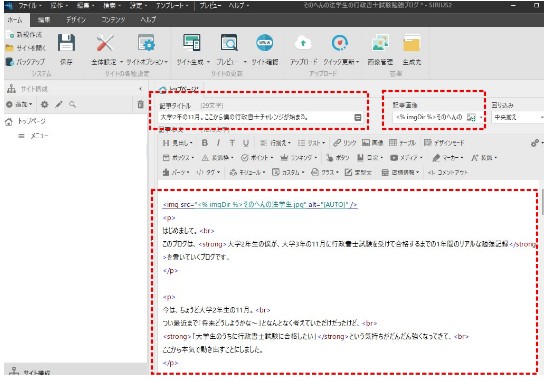This screenshot has width=545, height=381.
Task: Open the 生成先 output folder icon
Action: pyautogui.click(x=412, y=43)
